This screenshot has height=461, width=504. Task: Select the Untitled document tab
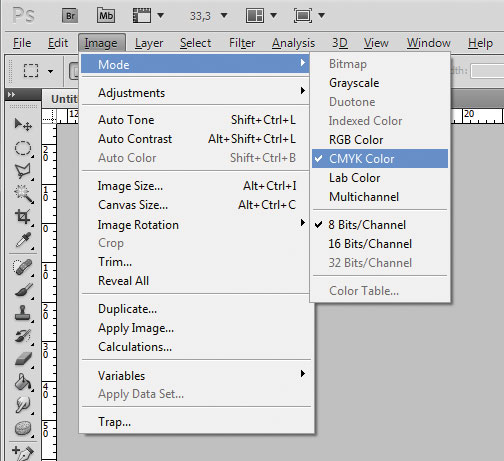[61, 99]
